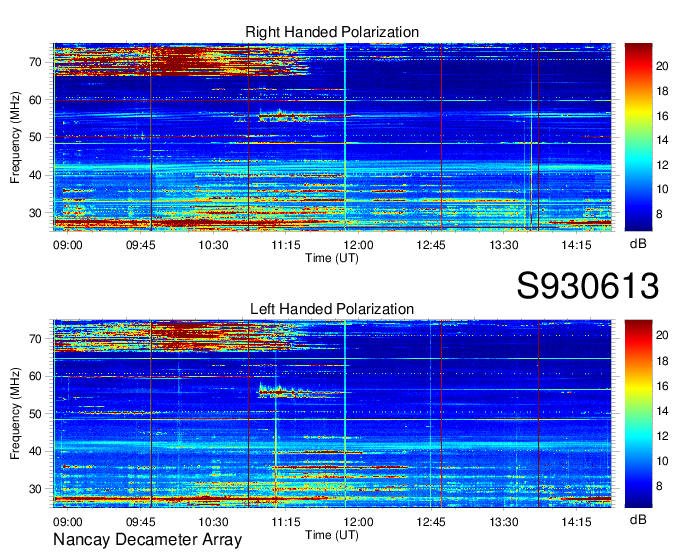
Task: Click the 'Right Handed Polarization' title
Action: tap(332, 32)
